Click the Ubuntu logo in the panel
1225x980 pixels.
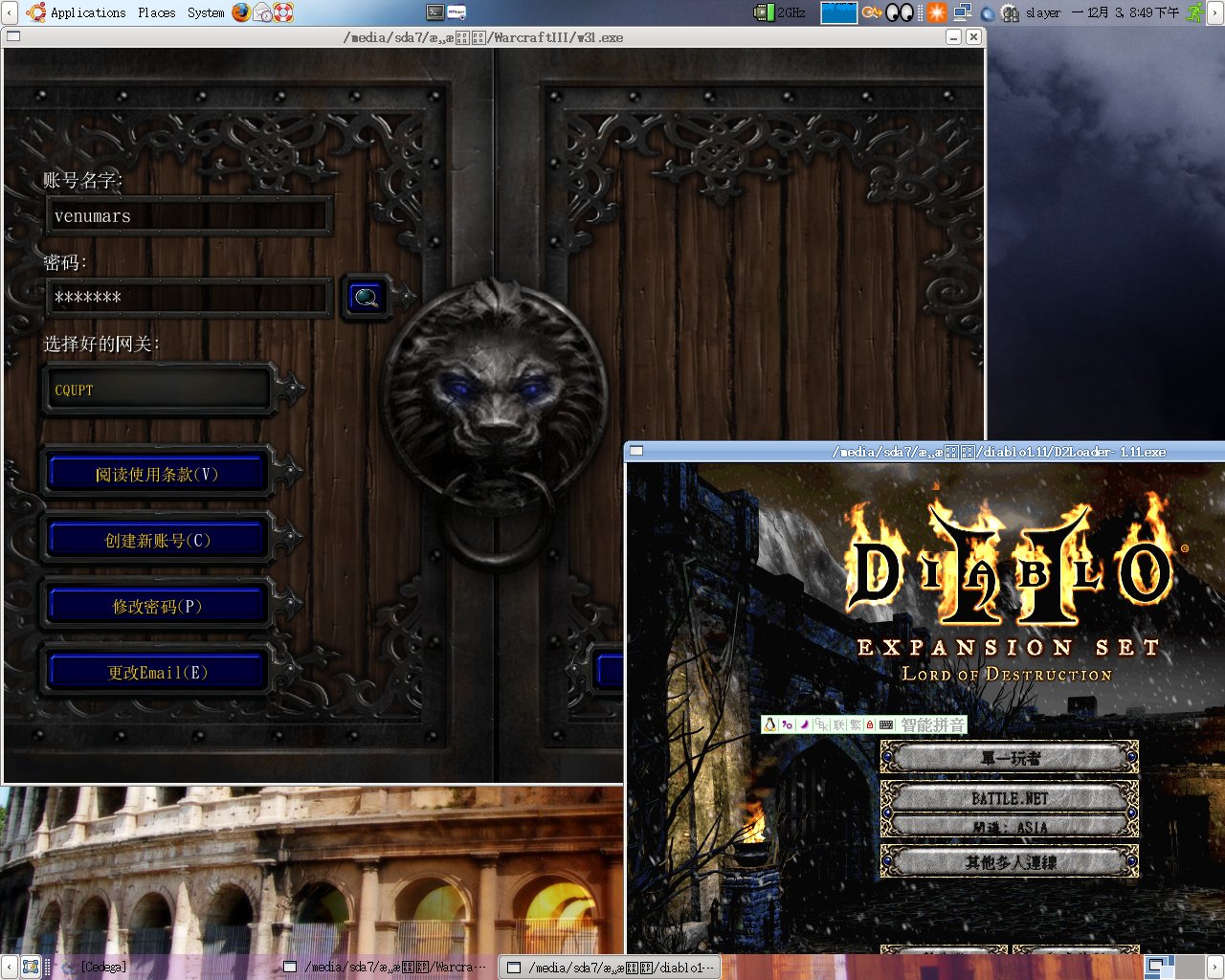(x=36, y=12)
